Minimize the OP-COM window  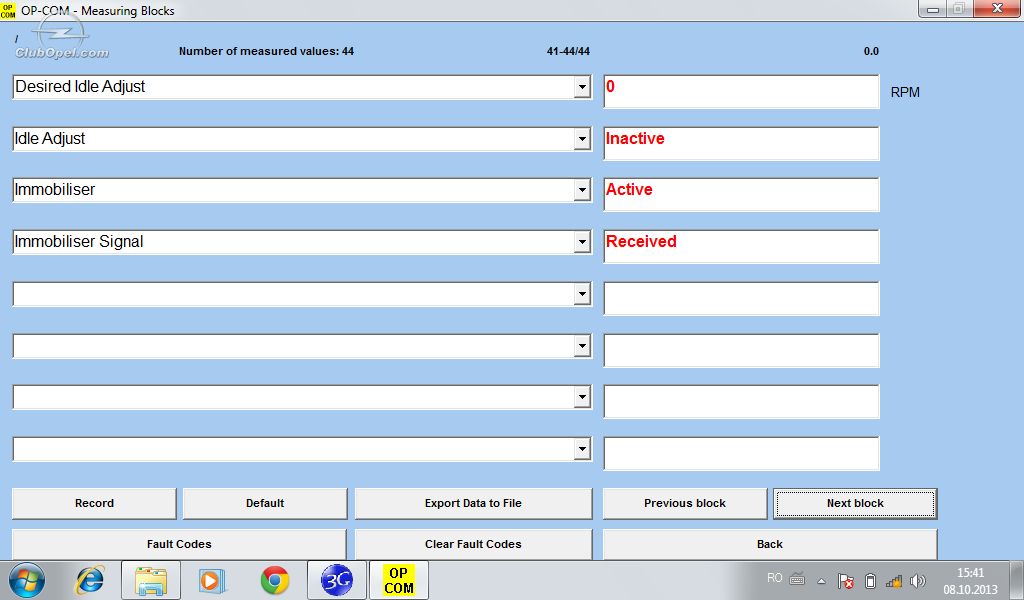pos(933,9)
